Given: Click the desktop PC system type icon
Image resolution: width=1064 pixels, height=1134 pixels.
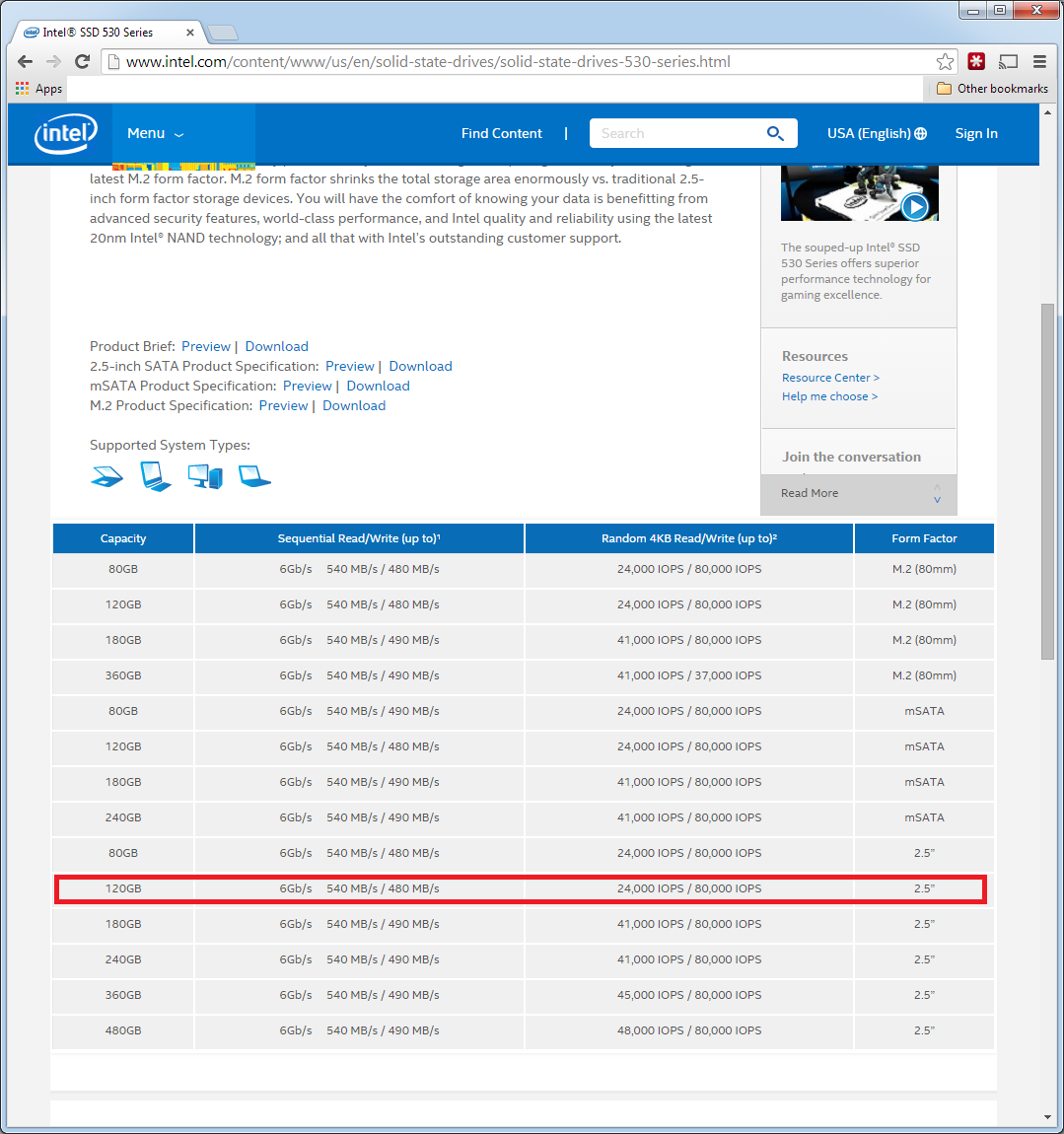Looking at the screenshot, I should (205, 476).
